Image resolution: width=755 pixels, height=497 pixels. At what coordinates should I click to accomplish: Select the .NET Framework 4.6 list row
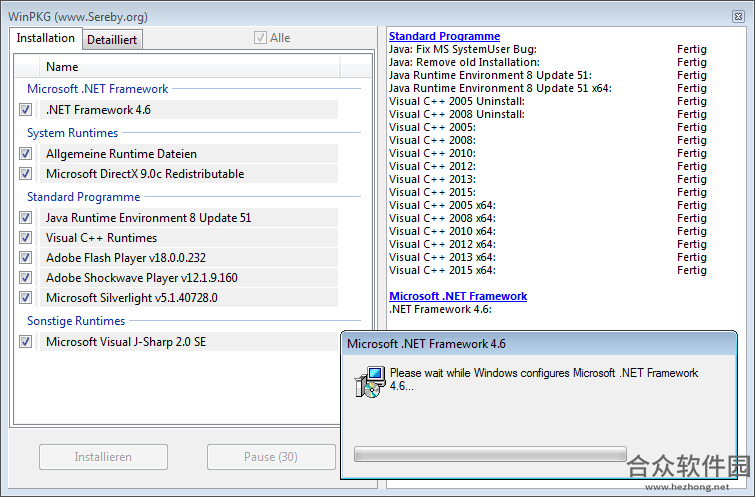coord(189,110)
